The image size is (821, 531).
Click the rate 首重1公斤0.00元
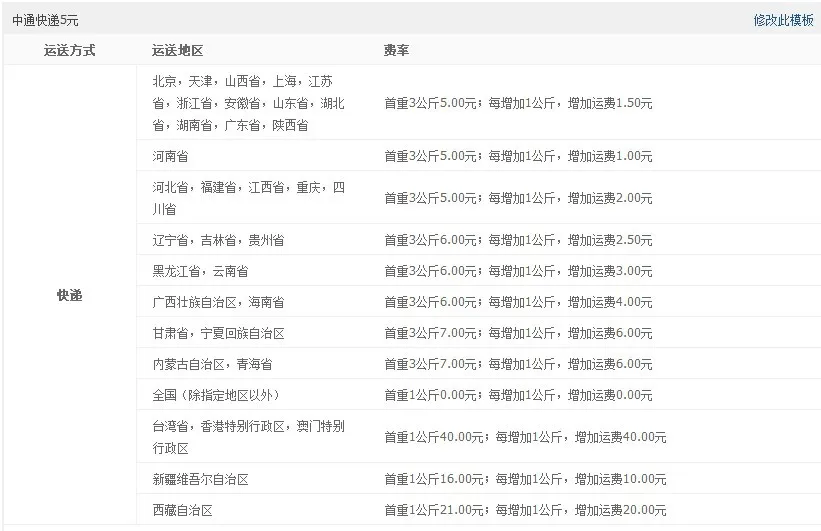pyautogui.click(x=518, y=395)
